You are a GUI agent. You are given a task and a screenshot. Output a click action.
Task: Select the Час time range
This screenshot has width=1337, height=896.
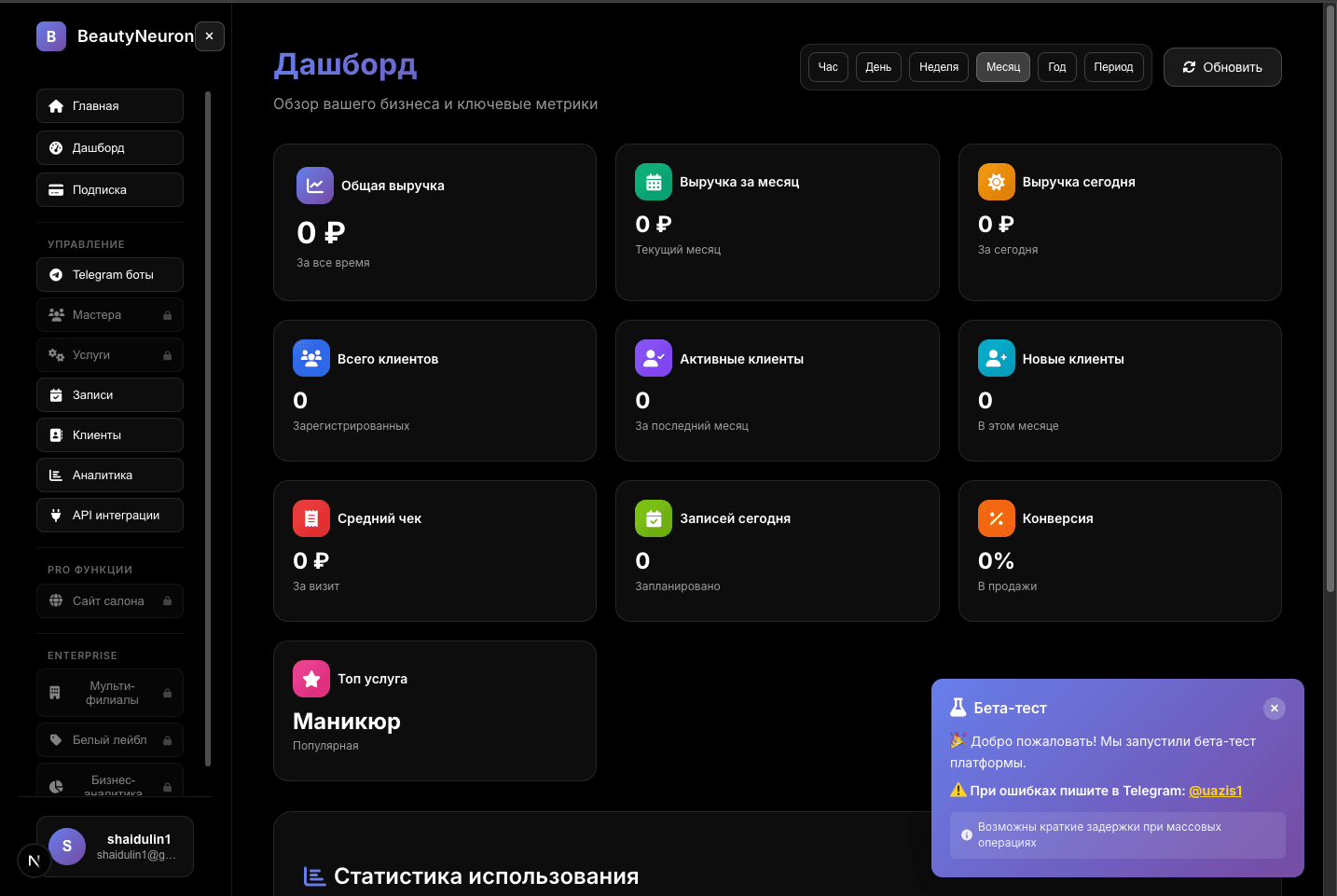tap(828, 67)
